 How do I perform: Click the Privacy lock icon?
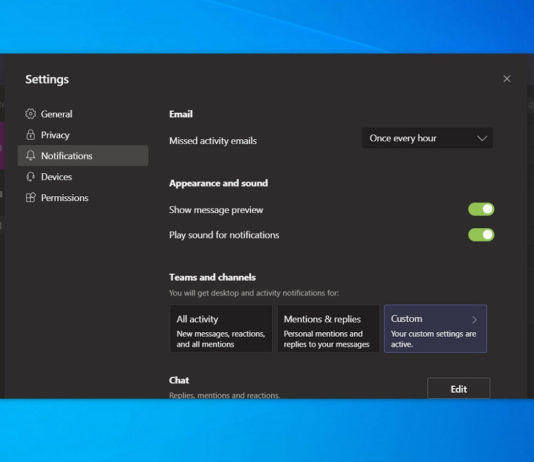30,135
